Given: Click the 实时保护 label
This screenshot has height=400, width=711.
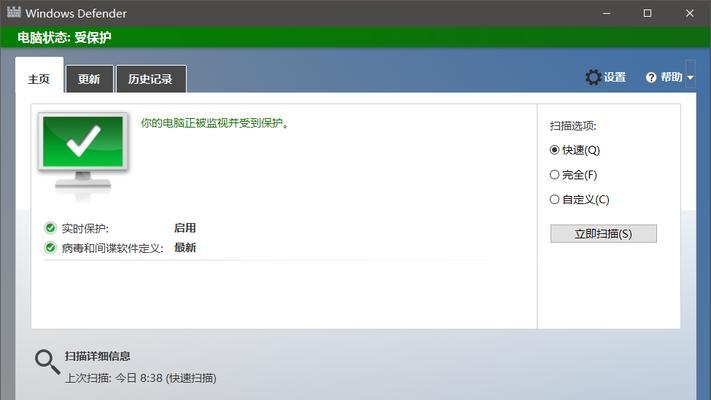Looking at the screenshot, I should [x=85, y=228].
